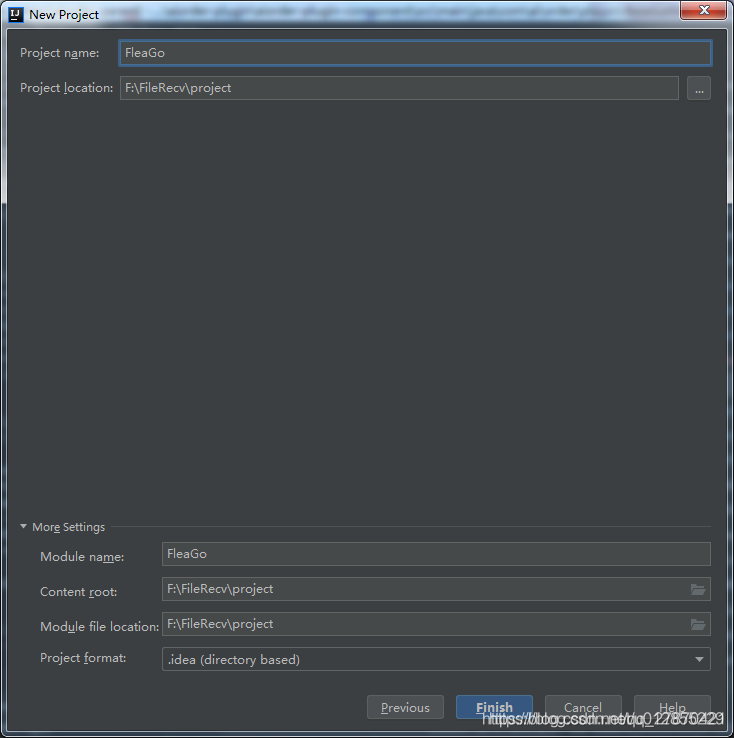Finish creating the project
The height and width of the screenshot is (738, 734).
pyautogui.click(x=494, y=707)
